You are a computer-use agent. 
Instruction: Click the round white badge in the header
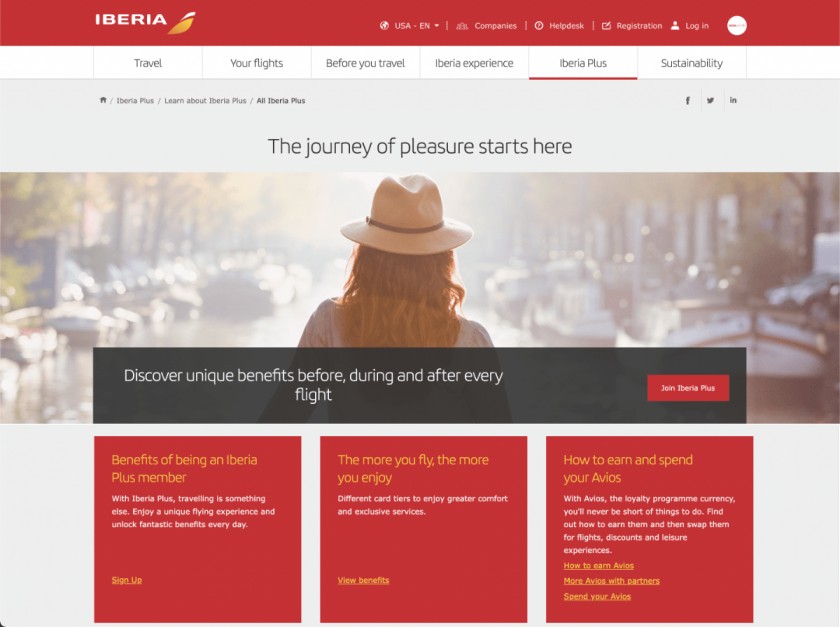[737, 25]
